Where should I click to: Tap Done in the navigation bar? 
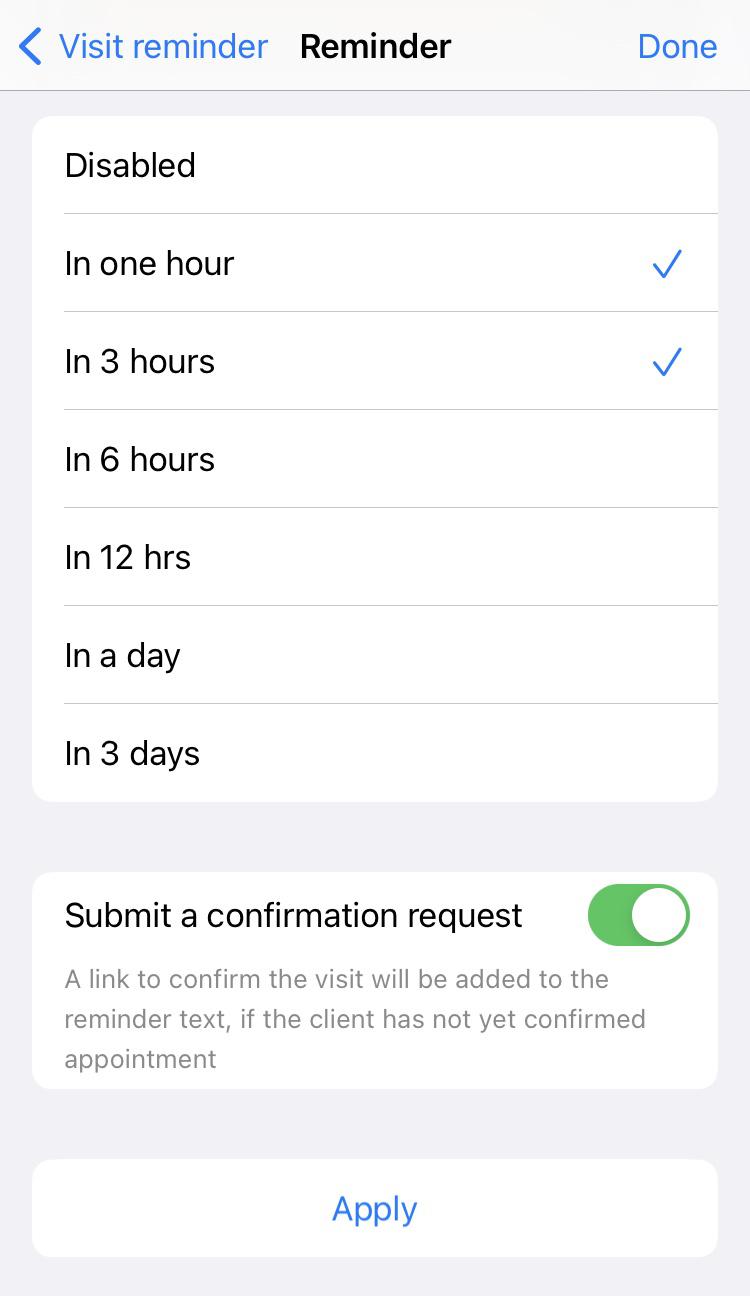tap(677, 46)
